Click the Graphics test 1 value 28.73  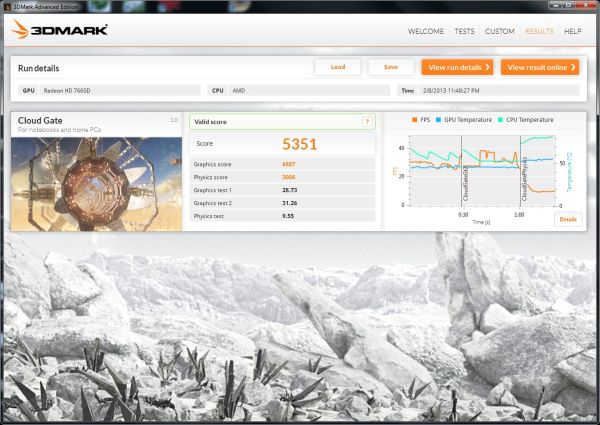click(290, 190)
